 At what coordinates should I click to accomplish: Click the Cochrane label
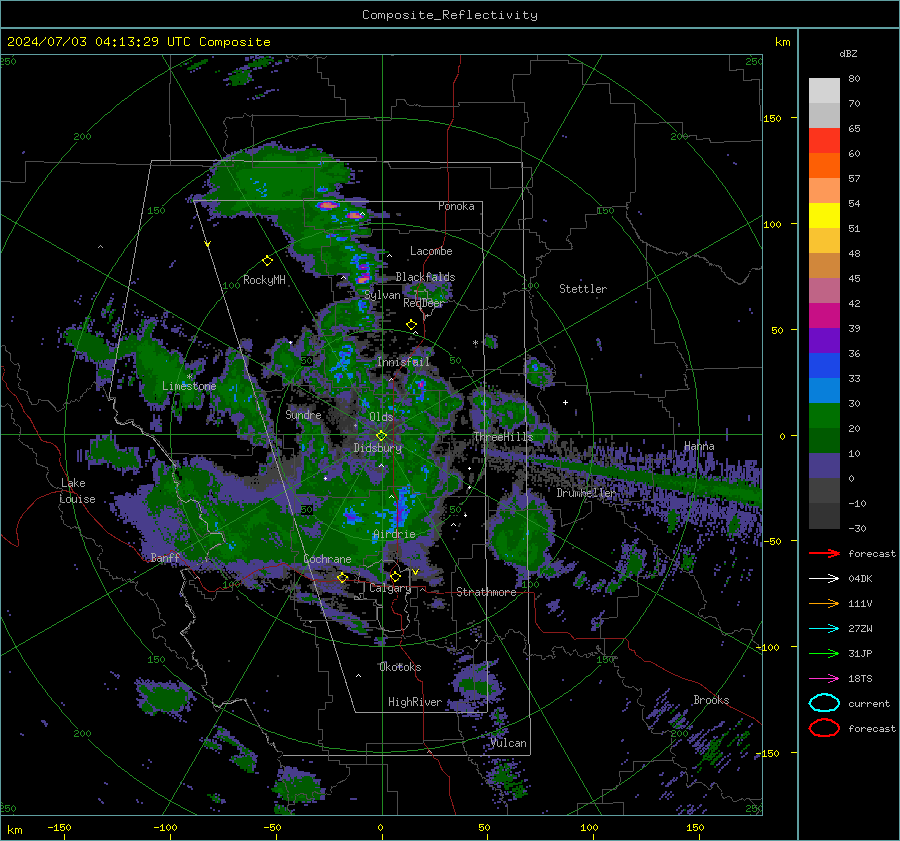327,559
